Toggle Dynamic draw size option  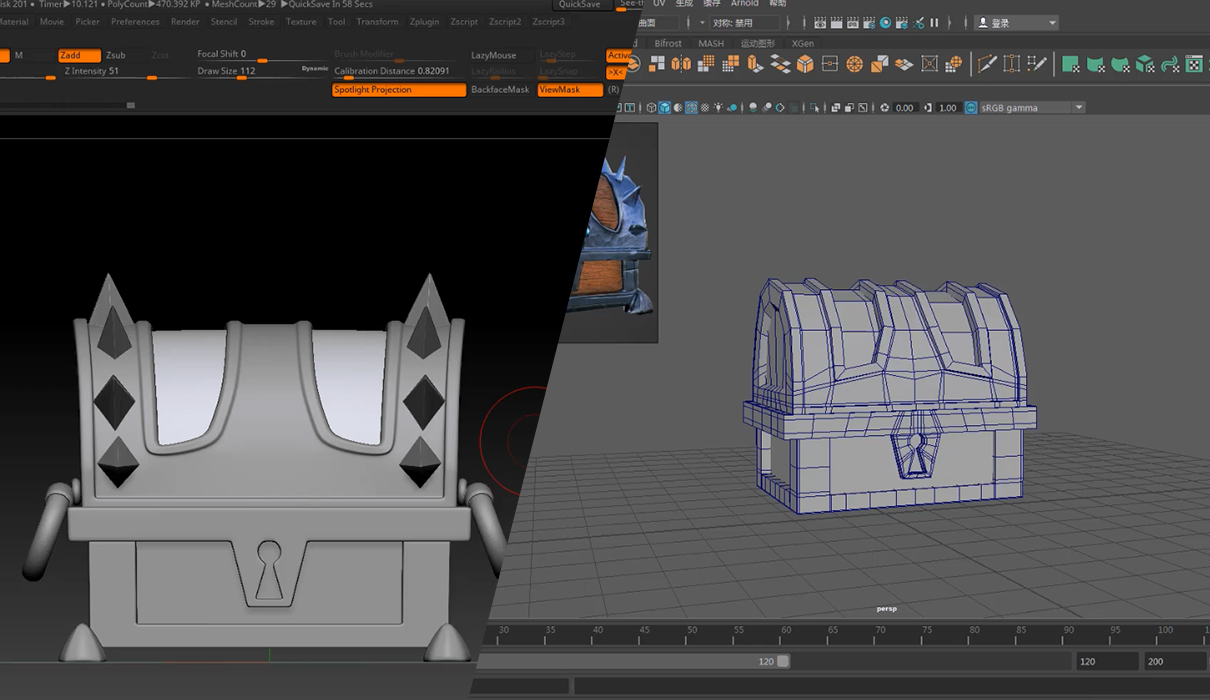pos(315,69)
